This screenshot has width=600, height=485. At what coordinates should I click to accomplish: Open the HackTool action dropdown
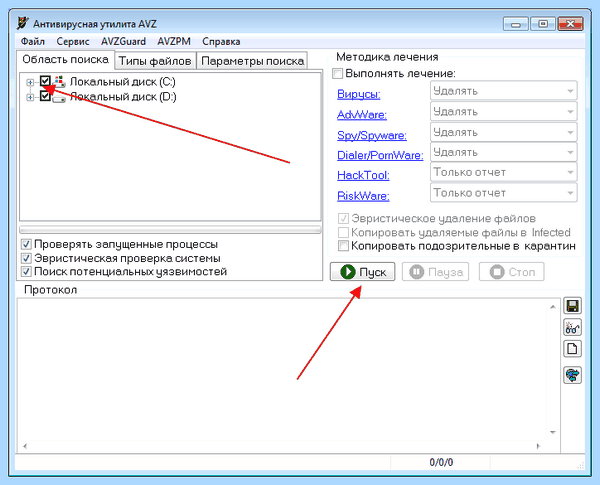pos(504,172)
